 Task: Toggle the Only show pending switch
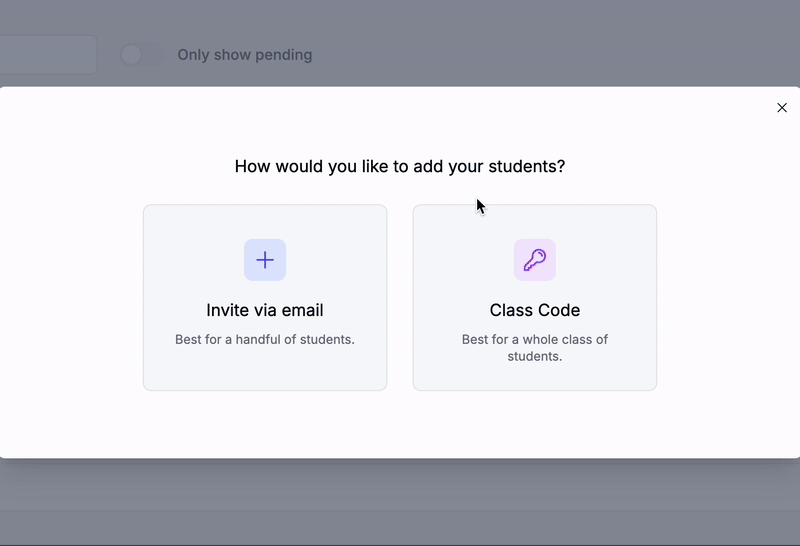141,55
